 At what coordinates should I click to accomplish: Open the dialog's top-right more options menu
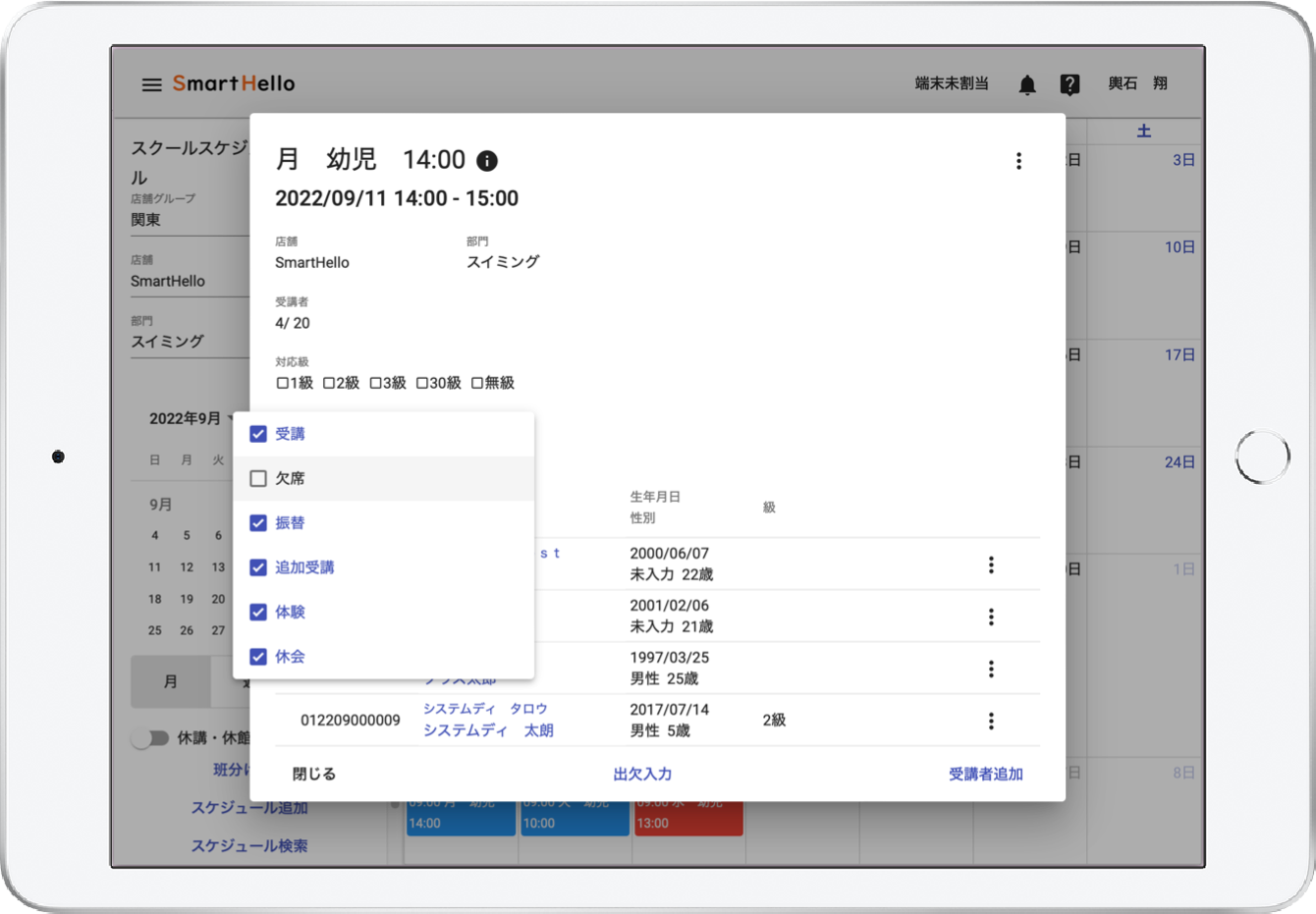[x=1018, y=160]
